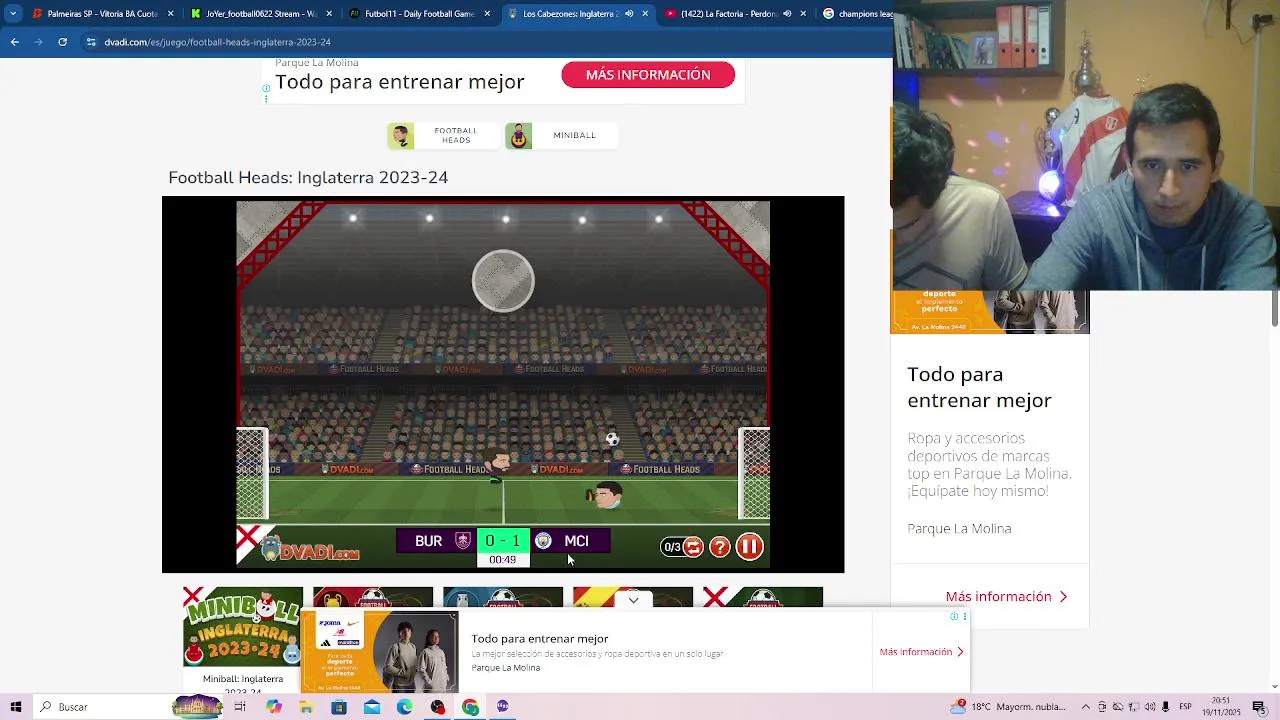Open the notification center icon

click(1258, 707)
